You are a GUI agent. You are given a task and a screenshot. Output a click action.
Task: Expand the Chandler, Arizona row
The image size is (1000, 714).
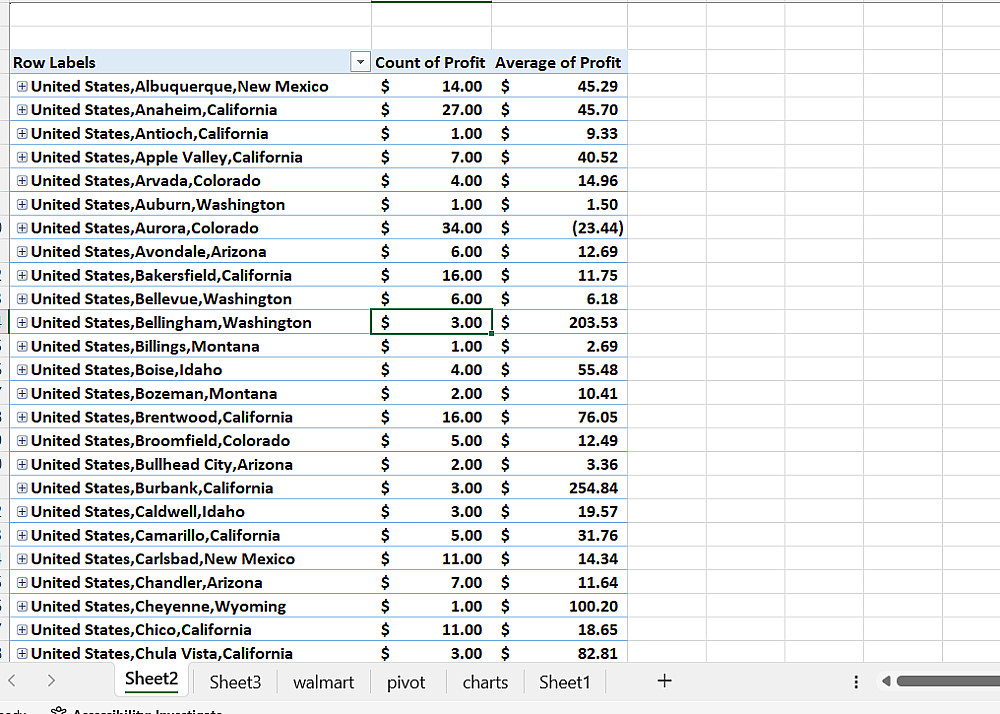(22, 583)
